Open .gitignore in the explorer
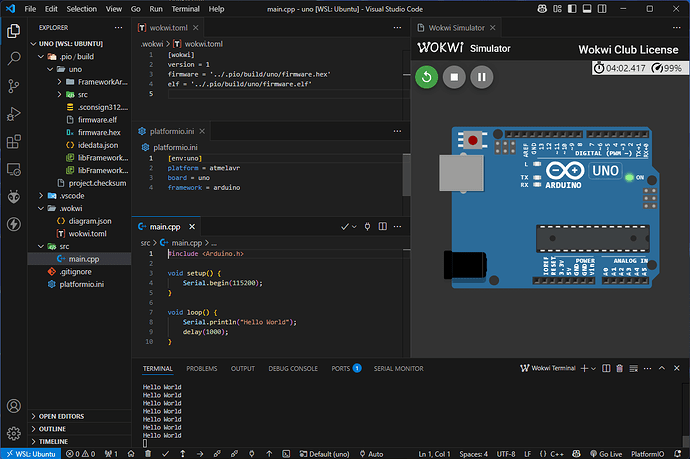Image resolution: width=690 pixels, height=459 pixels. pos(80,272)
